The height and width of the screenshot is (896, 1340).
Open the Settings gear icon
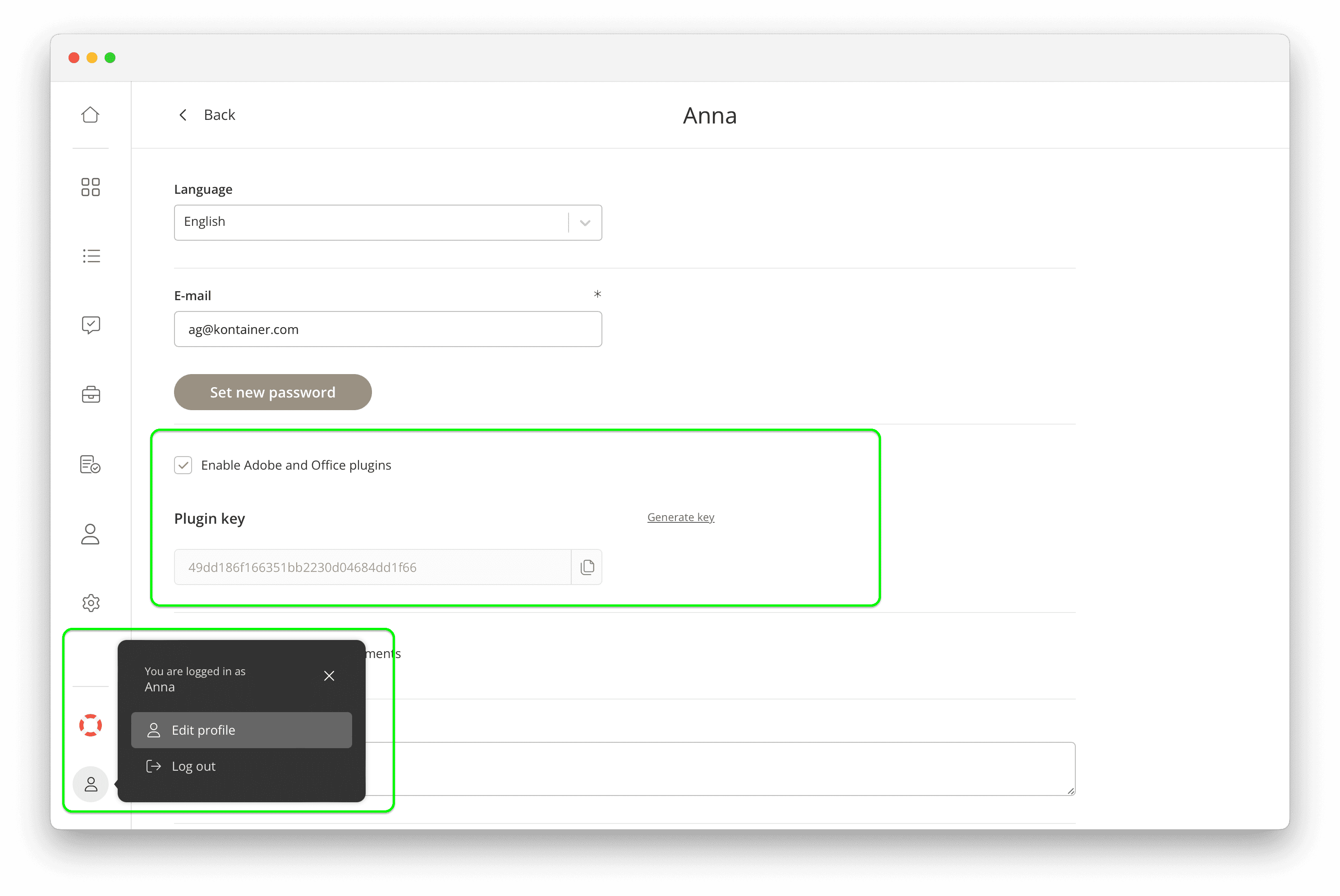click(x=90, y=602)
